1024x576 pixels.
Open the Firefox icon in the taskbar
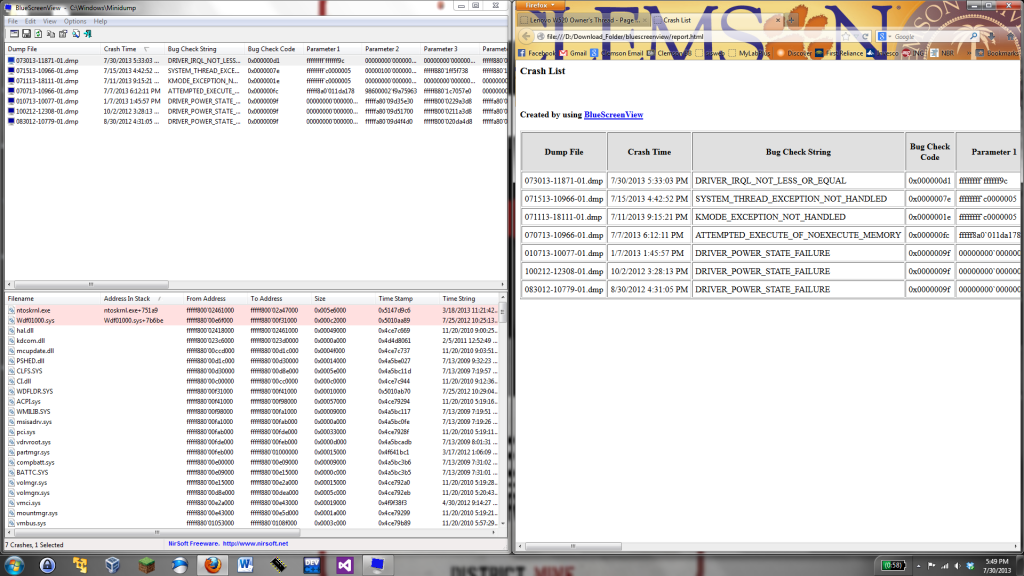pyautogui.click(x=212, y=565)
